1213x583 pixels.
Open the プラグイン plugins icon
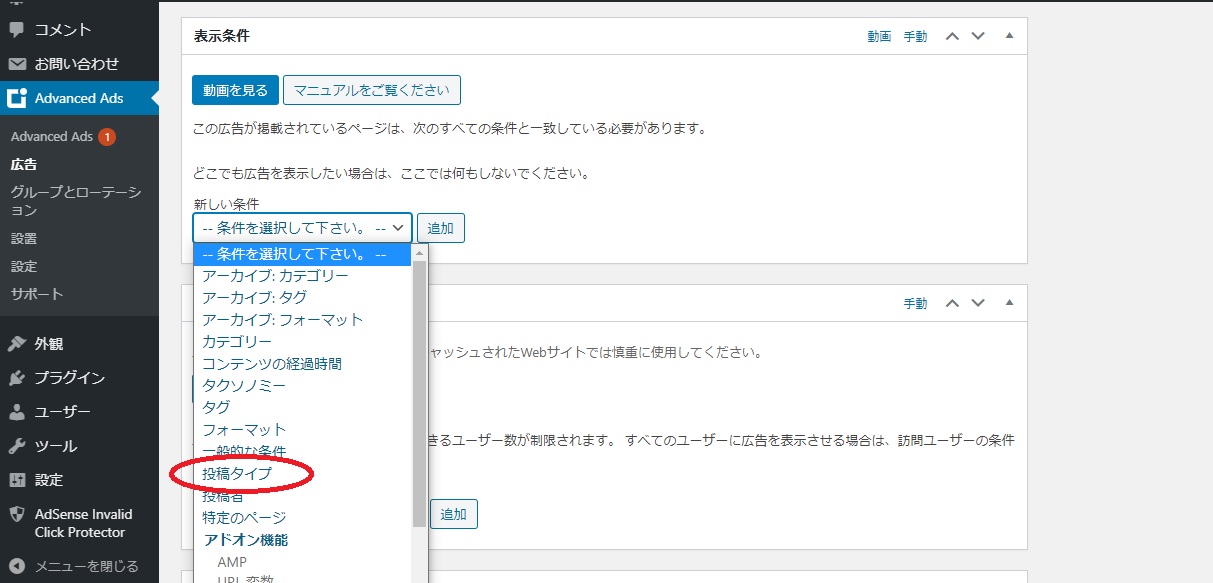17,378
